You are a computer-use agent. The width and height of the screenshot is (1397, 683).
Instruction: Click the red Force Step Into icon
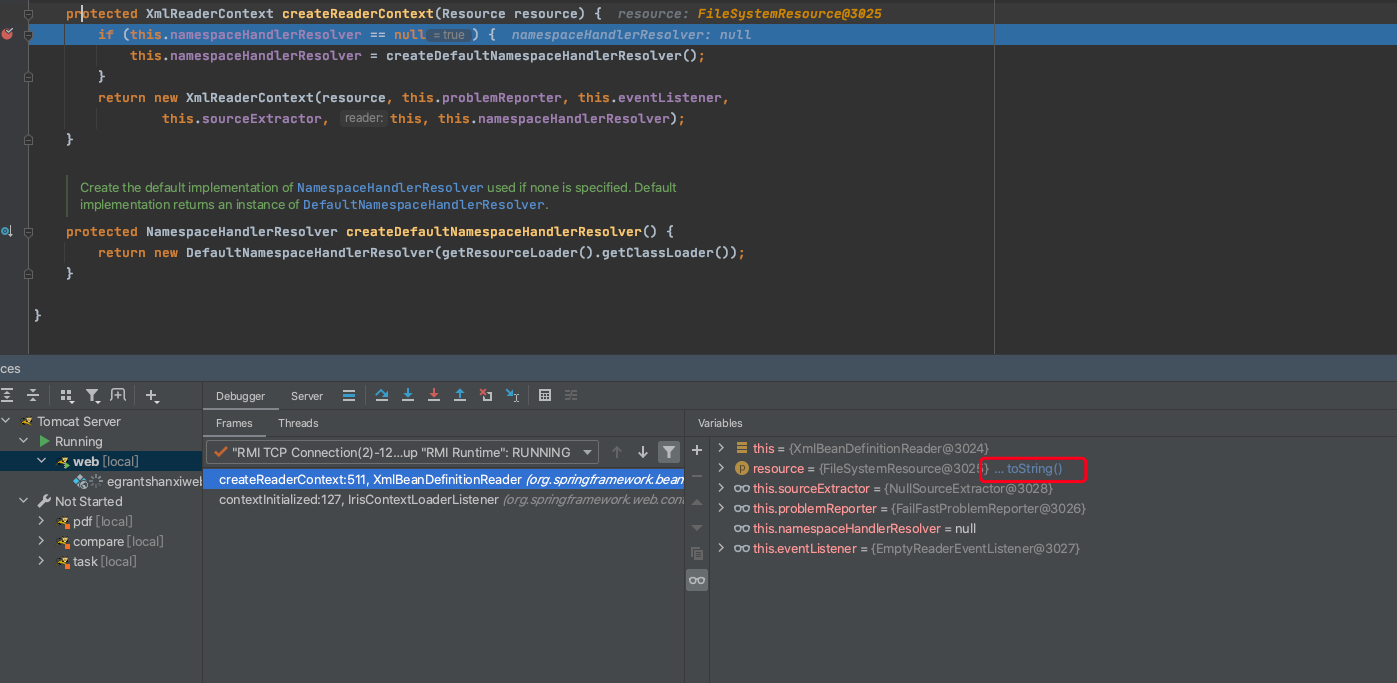[x=433, y=395]
